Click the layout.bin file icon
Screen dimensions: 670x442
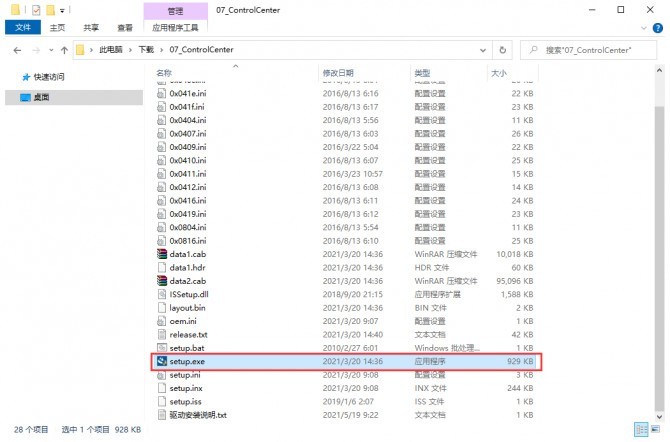click(162, 308)
